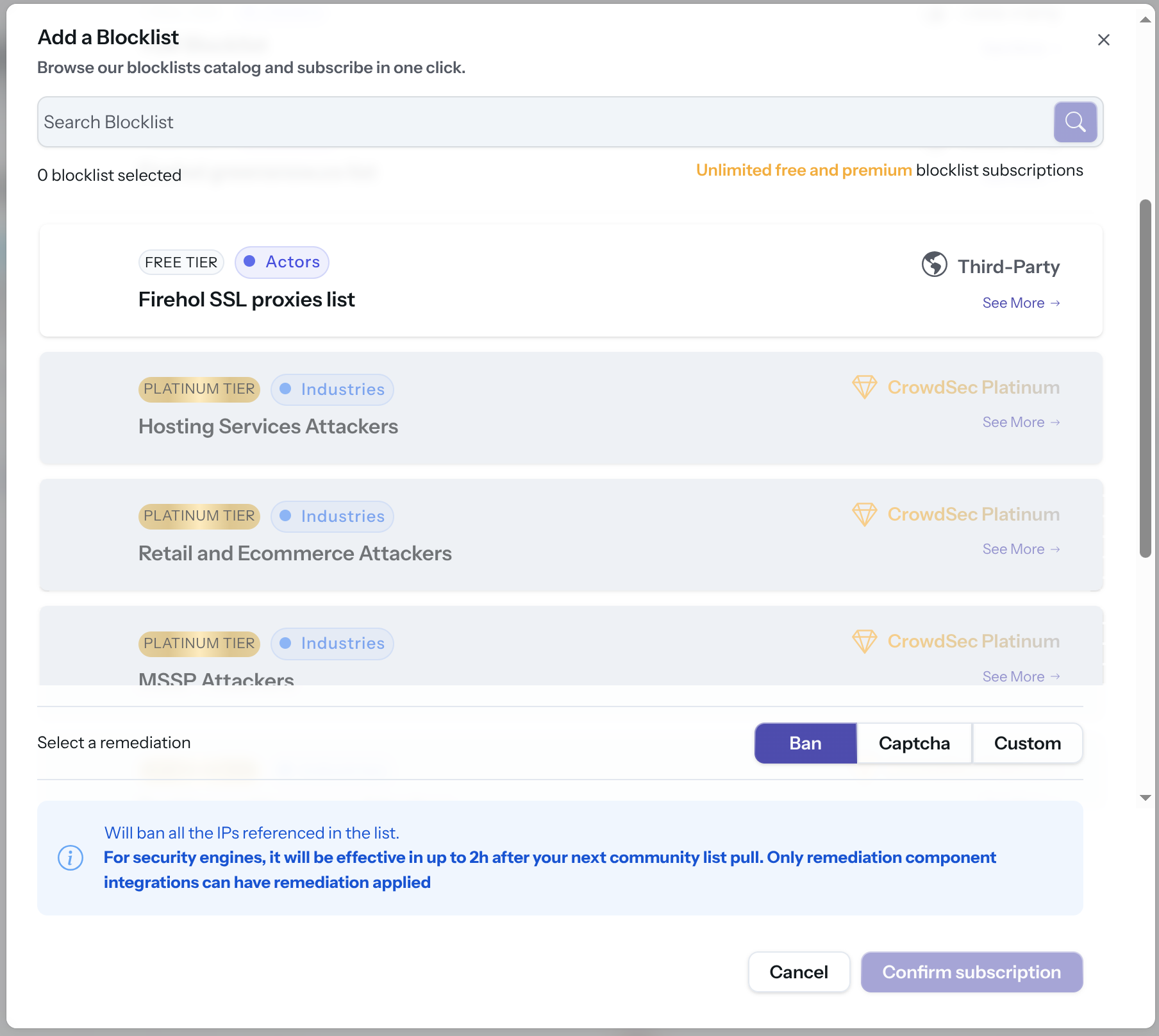Click the Cancel button
Viewport: 1159px width, 1036px height.
799,972
